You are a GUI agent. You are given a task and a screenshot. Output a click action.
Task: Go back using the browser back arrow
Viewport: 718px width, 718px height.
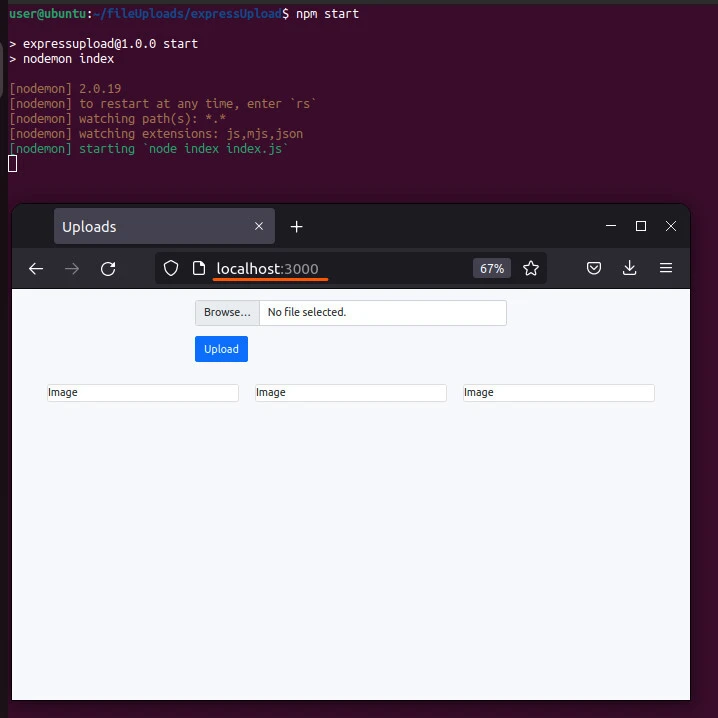click(x=36, y=268)
